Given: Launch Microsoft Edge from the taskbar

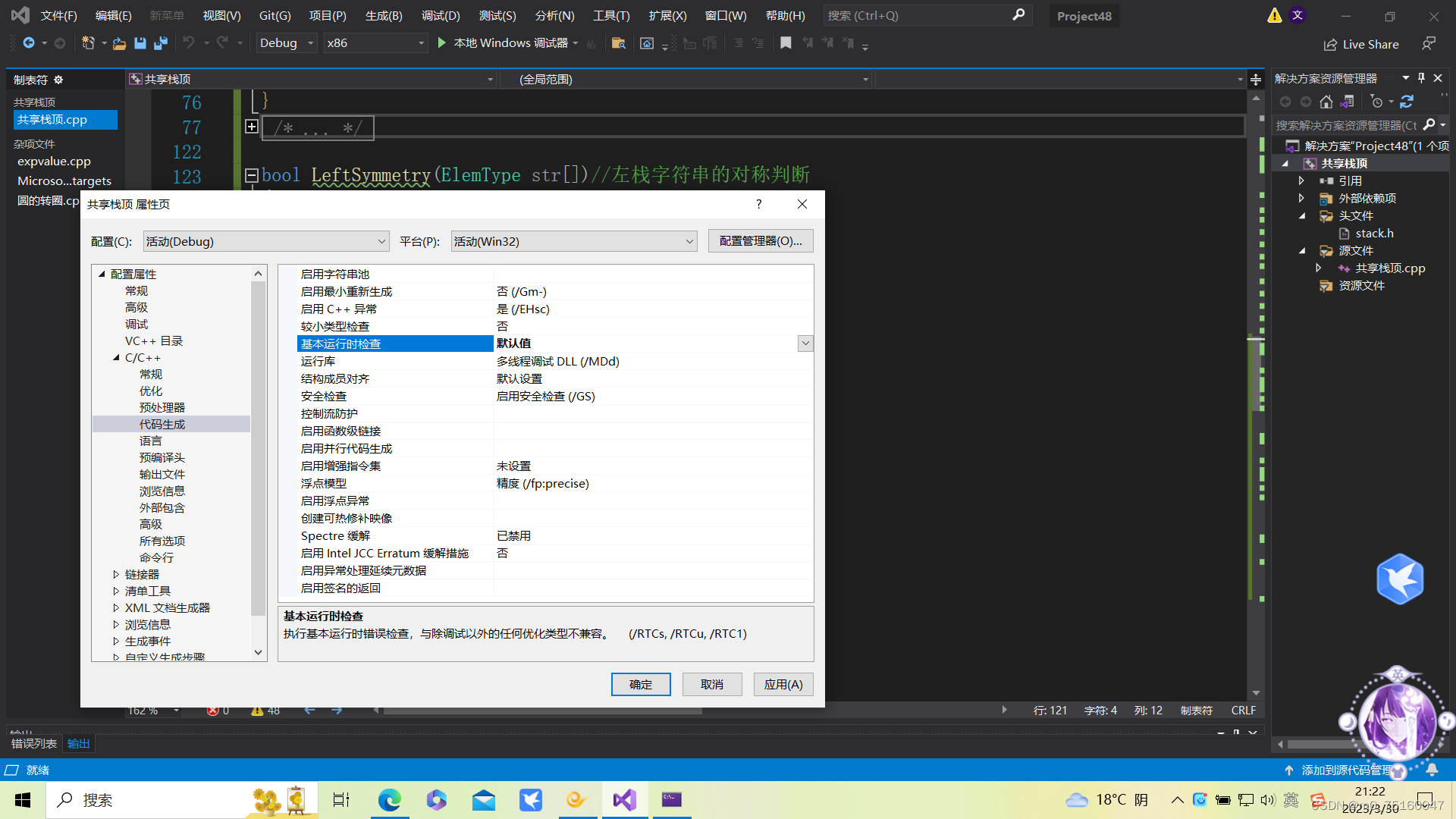Looking at the screenshot, I should (x=389, y=799).
